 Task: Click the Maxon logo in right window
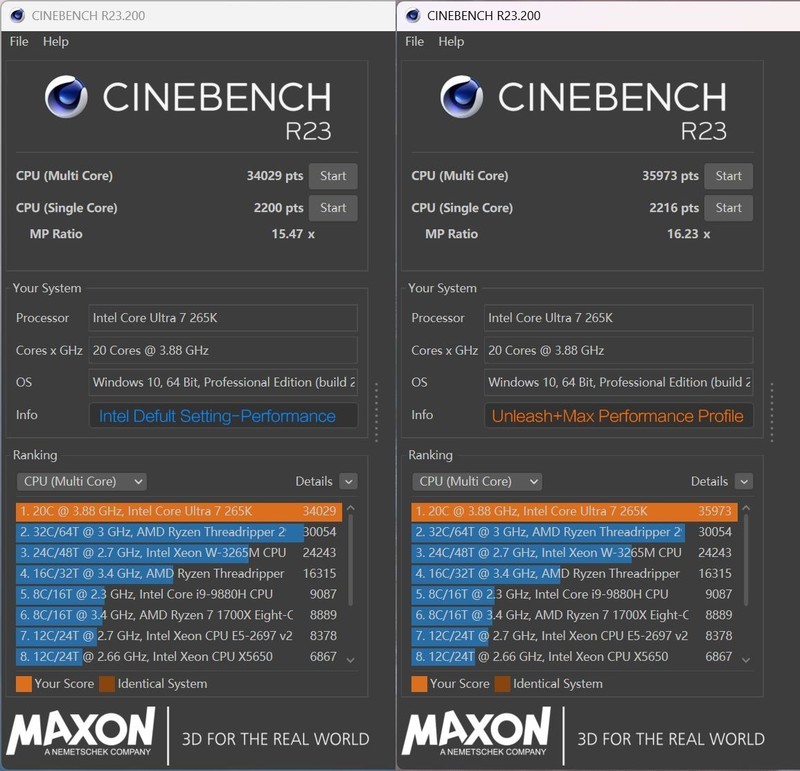(x=477, y=733)
